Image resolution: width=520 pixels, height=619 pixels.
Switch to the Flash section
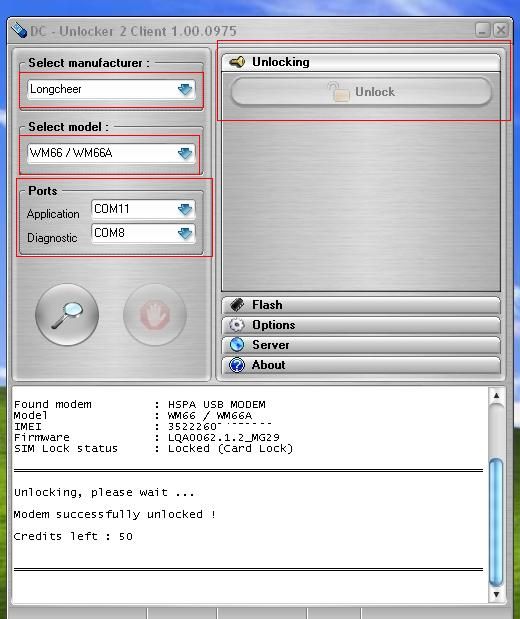coord(361,305)
